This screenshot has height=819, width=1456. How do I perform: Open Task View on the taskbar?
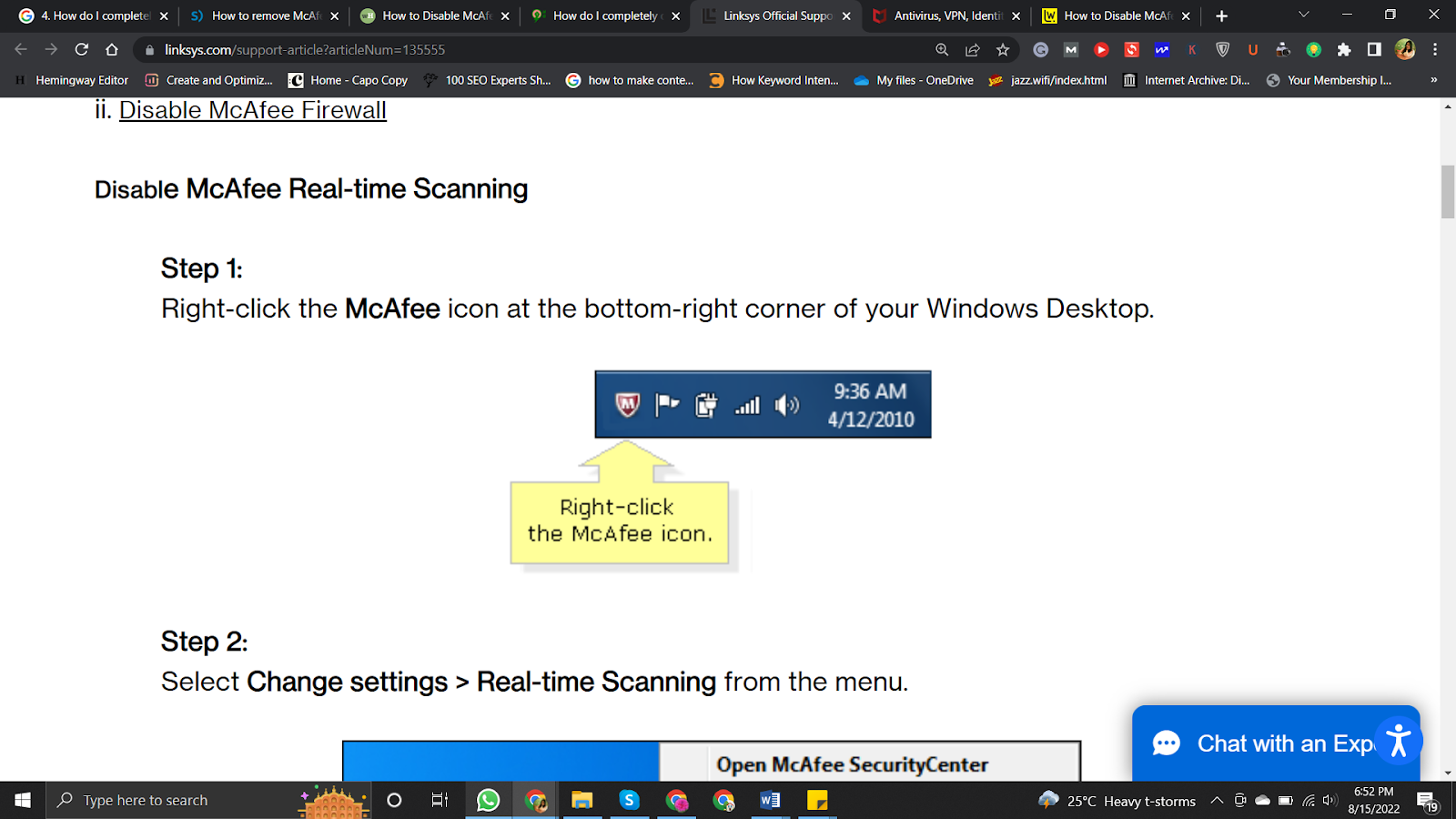click(440, 800)
